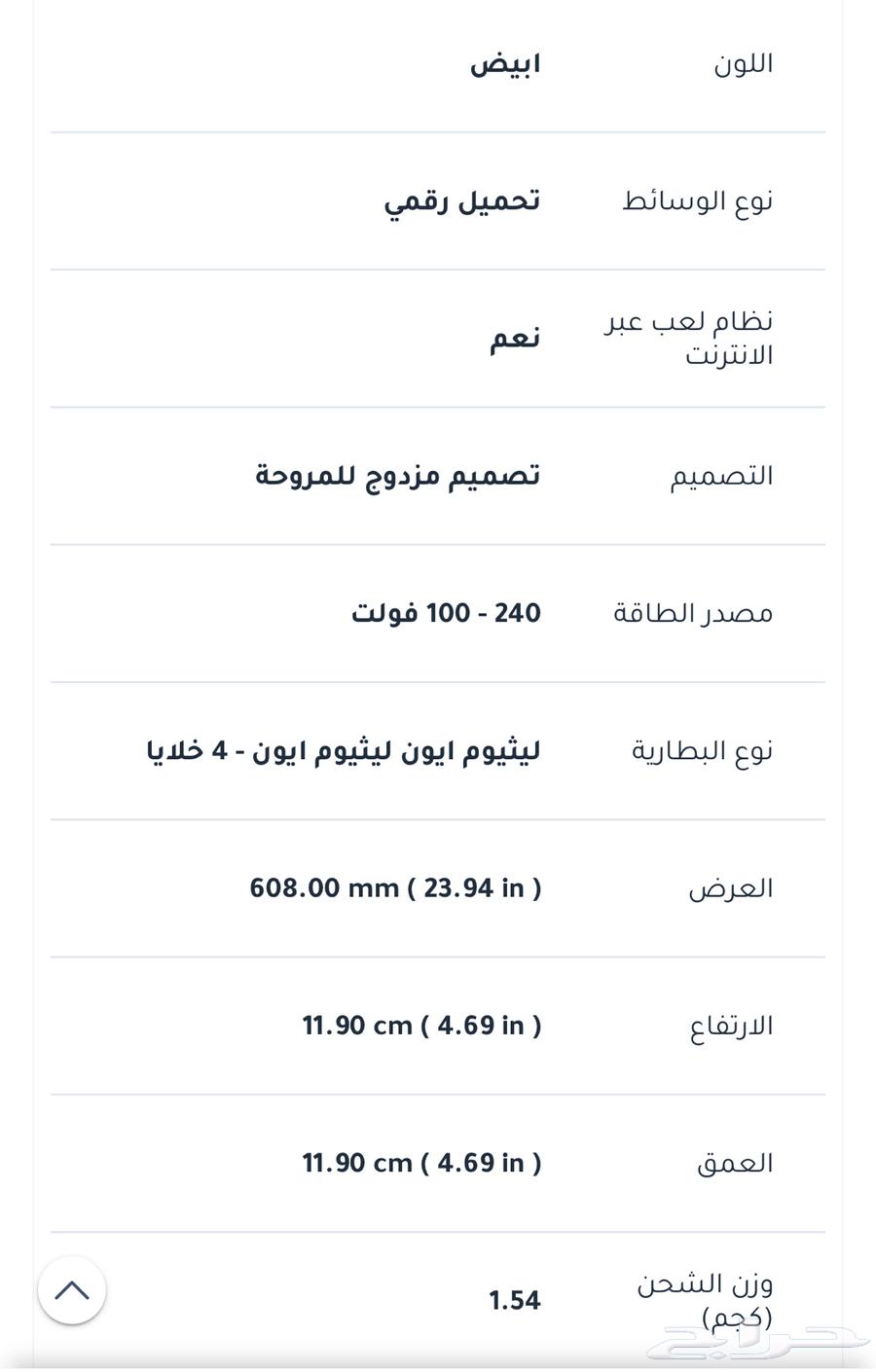Tap the voltage value 240 - 100 فولت
Image resolution: width=876 pixels, height=1372 pixels.
pyautogui.click(x=446, y=613)
